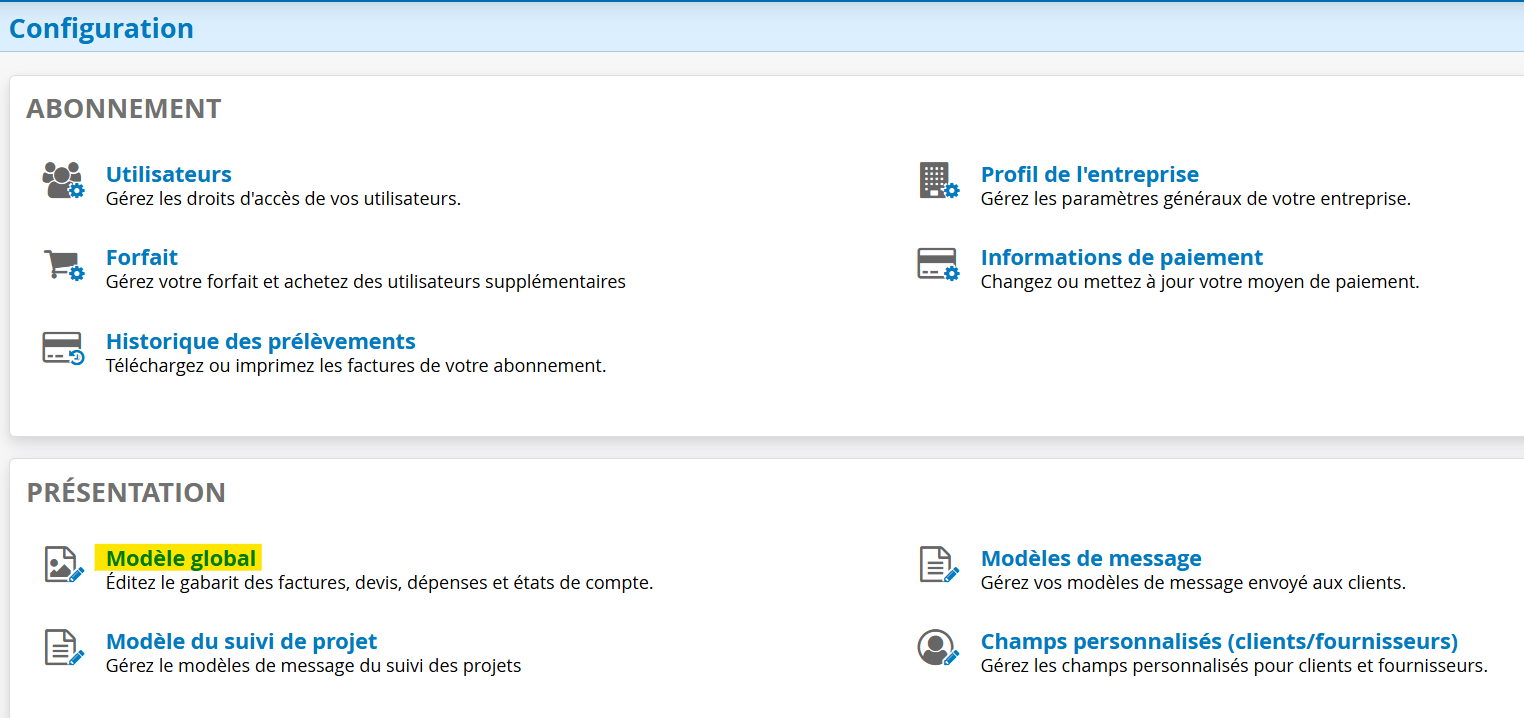
Task: Click text "Changez ou mettez à jour votre moyen de paiement."
Action: click(x=1200, y=282)
